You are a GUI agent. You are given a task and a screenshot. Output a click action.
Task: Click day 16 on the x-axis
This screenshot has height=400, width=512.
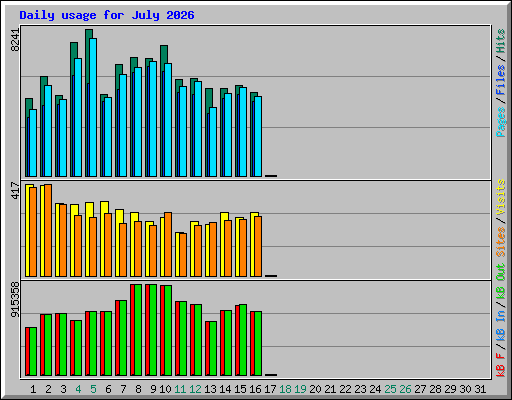tap(255, 389)
